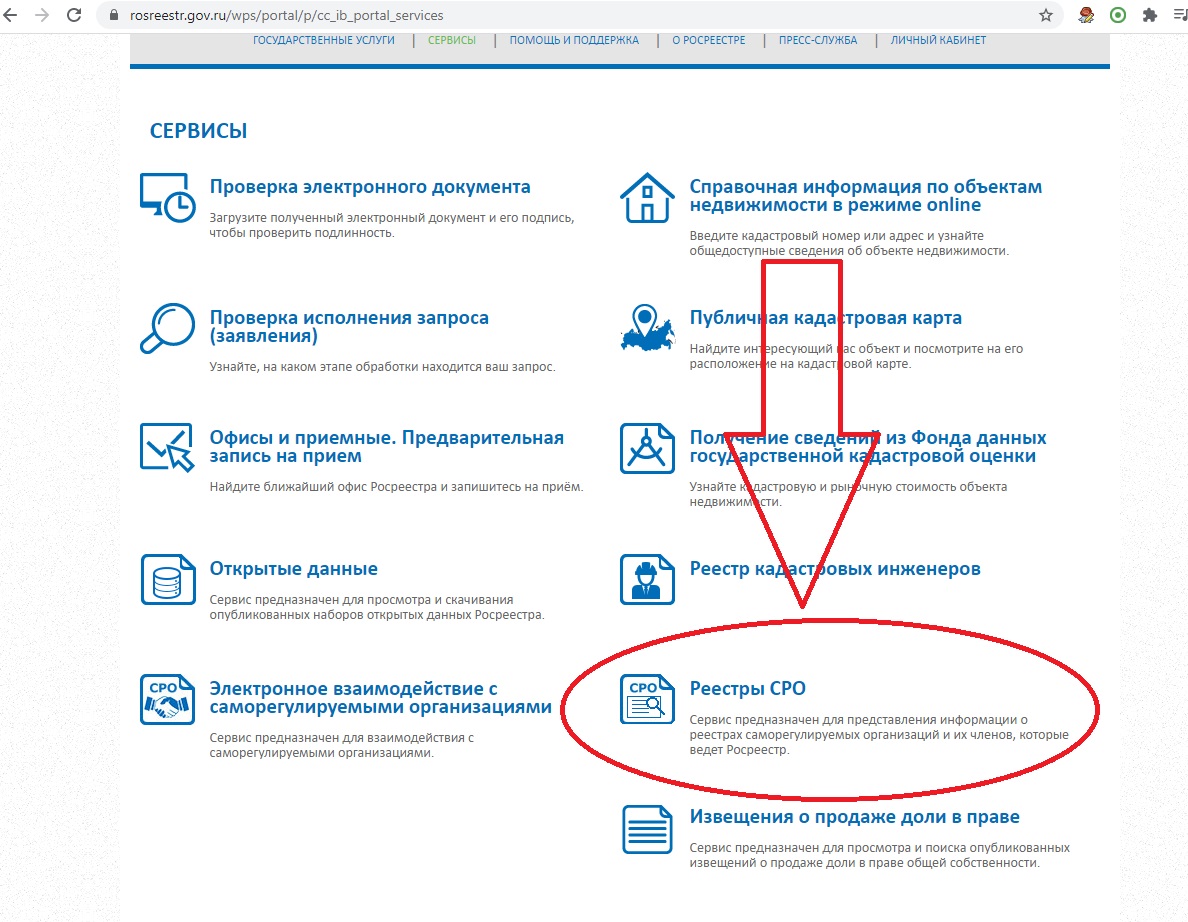The image size is (1188, 922).
Task: Open Извещения о продаже доли в праве
Action: coord(854,817)
